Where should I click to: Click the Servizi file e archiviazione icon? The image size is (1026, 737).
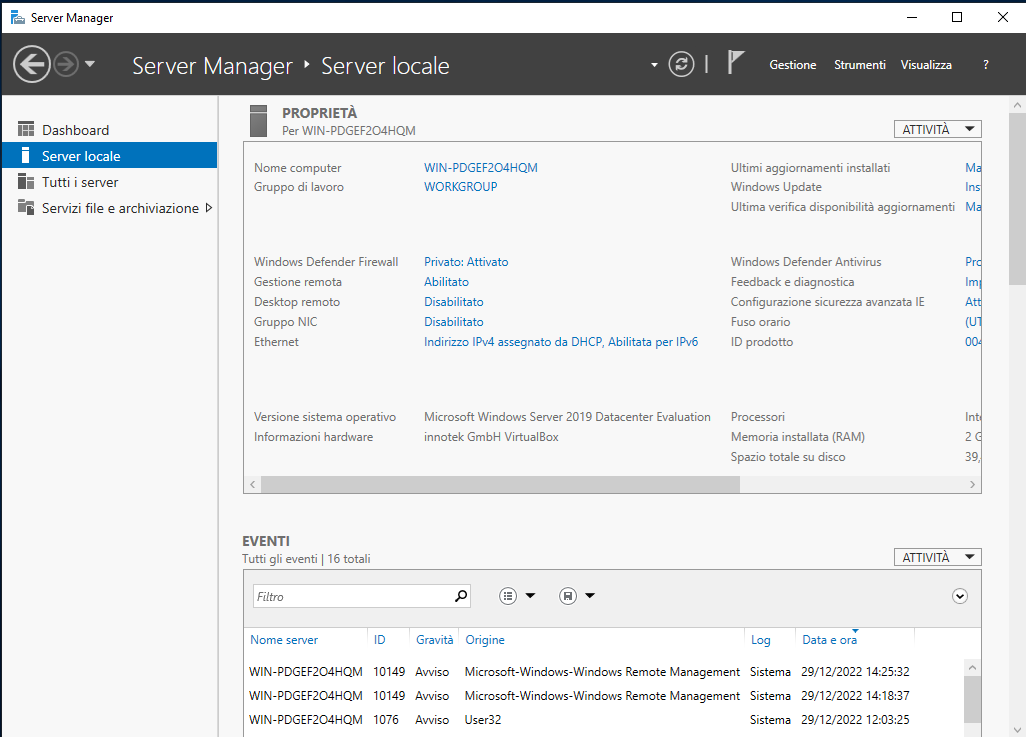click(x=26, y=207)
